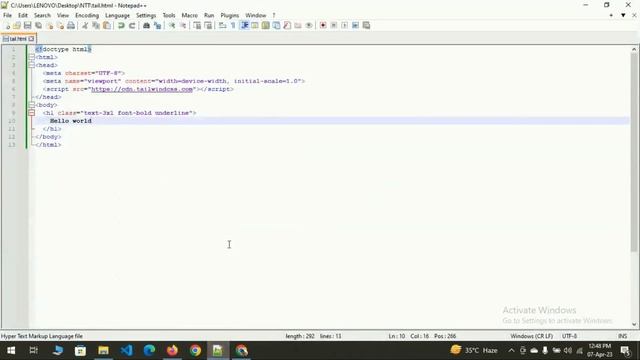Viewport: 640px width, 360px height.
Task: Click the Close All toolbar icon
Action: [x=60, y=25]
